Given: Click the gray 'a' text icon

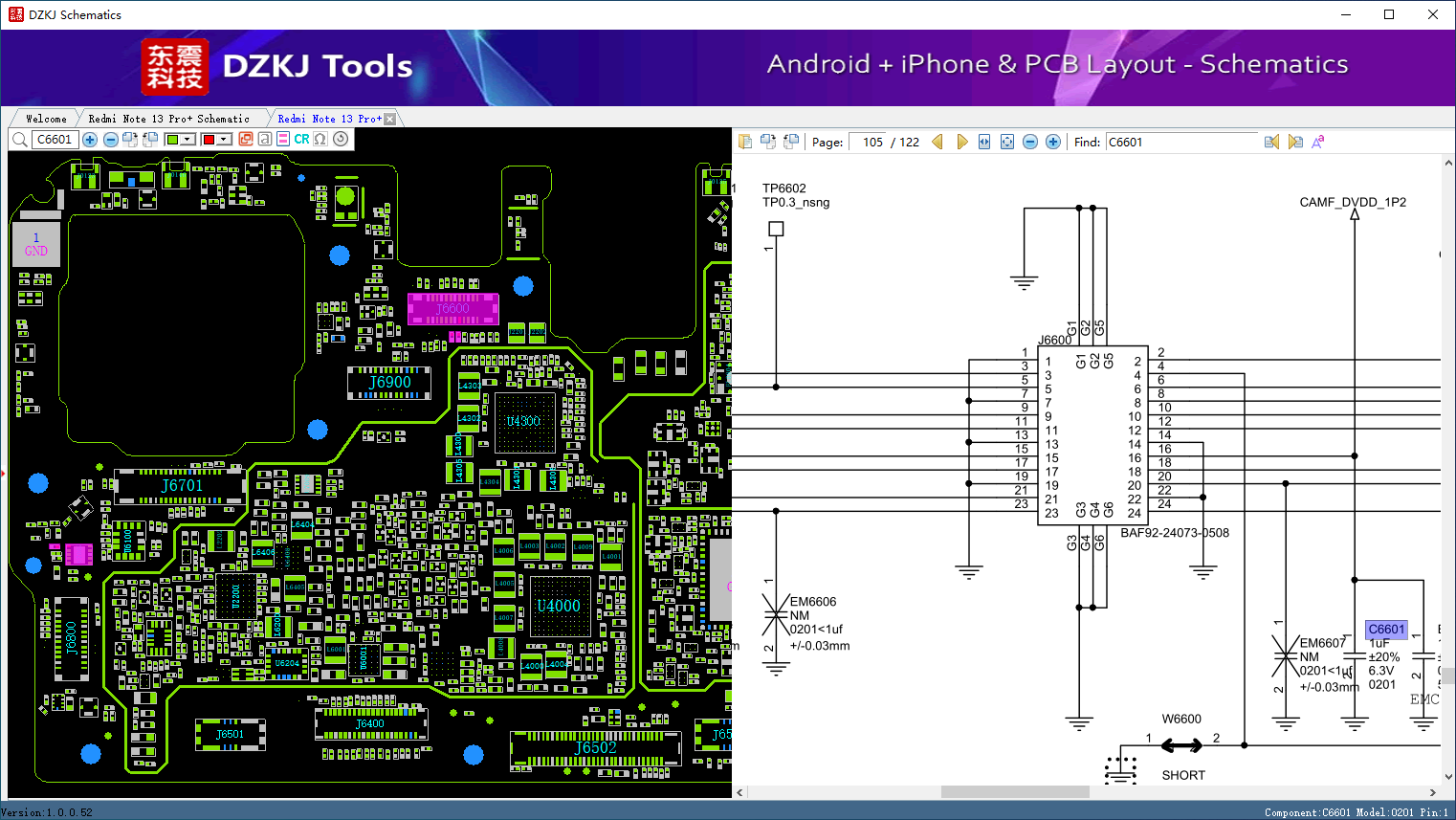Looking at the screenshot, I should click(x=264, y=139).
